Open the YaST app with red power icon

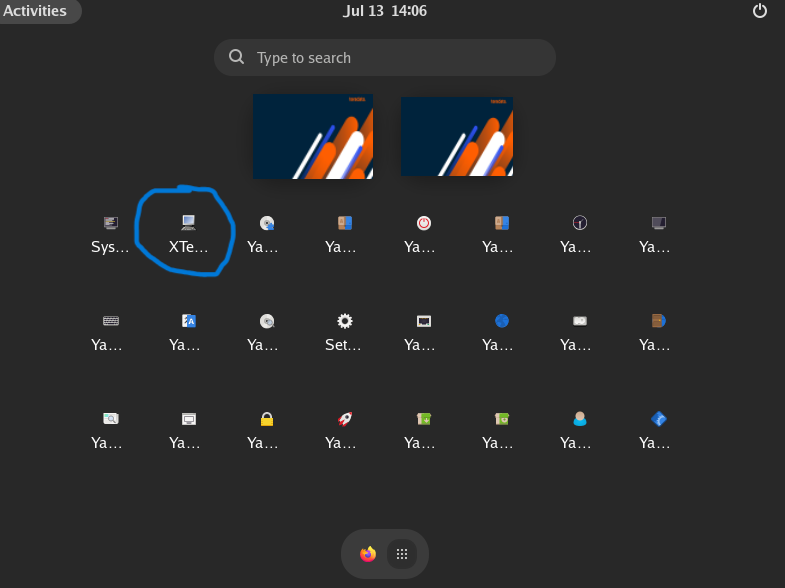(x=424, y=234)
